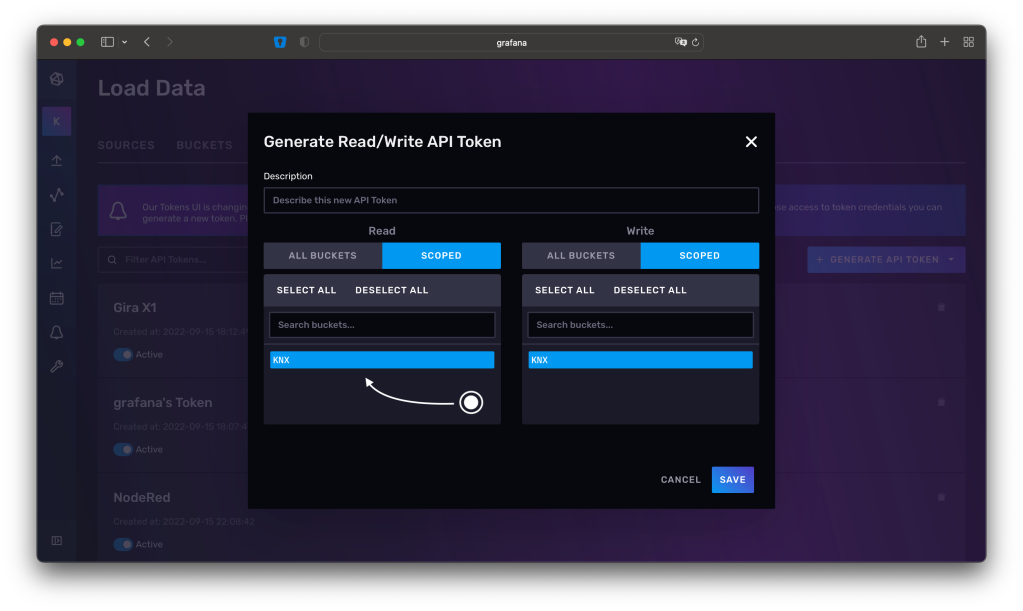The width and height of the screenshot is (1023, 611).
Task: Open Dashboards chart icon in sidebar
Action: (57, 264)
